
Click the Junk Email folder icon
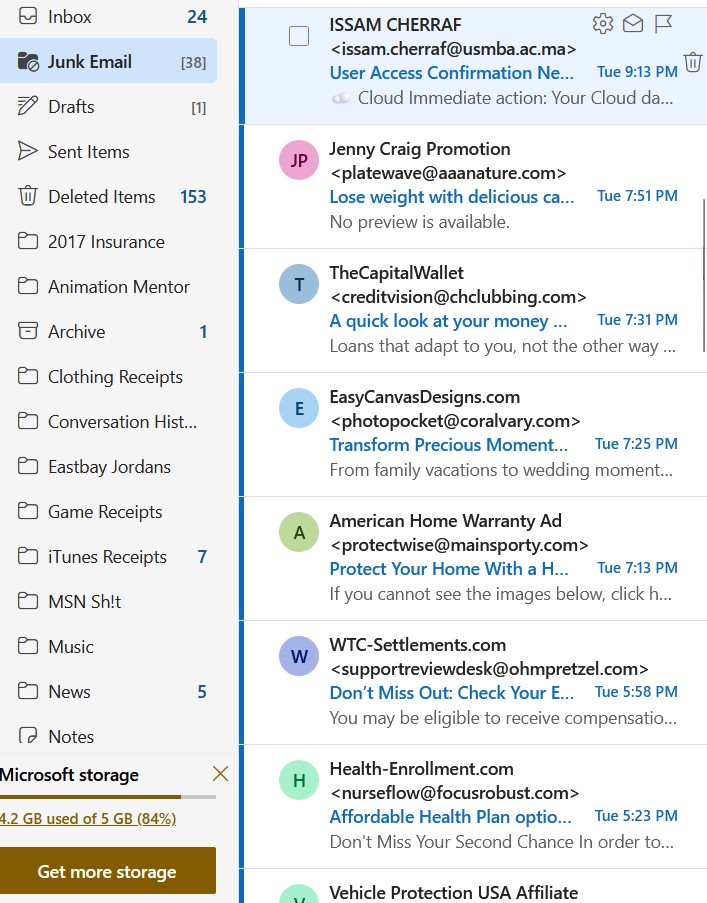(x=28, y=61)
